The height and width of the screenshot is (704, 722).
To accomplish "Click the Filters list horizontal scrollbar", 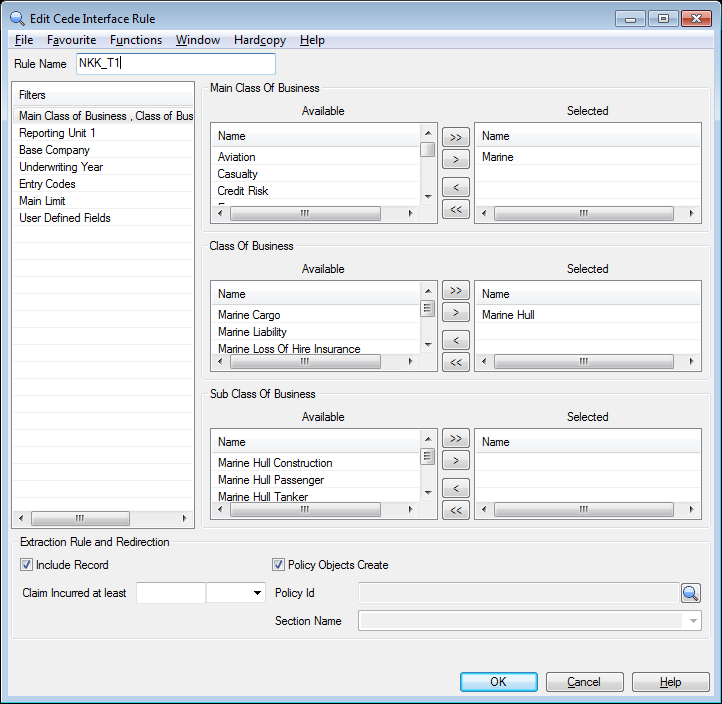I will click(103, 519).
